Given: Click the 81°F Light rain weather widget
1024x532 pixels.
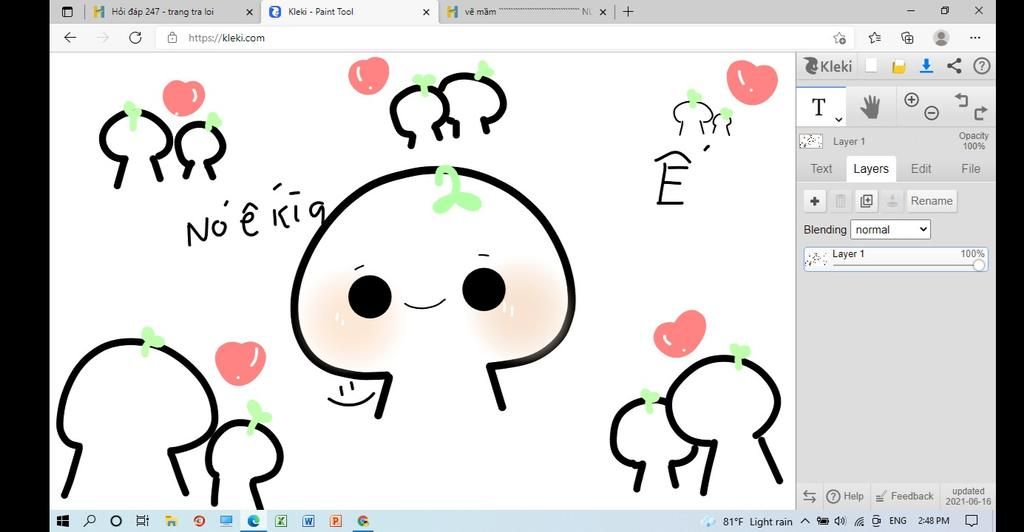Looking at the screenshot, I should coord(748,522).
